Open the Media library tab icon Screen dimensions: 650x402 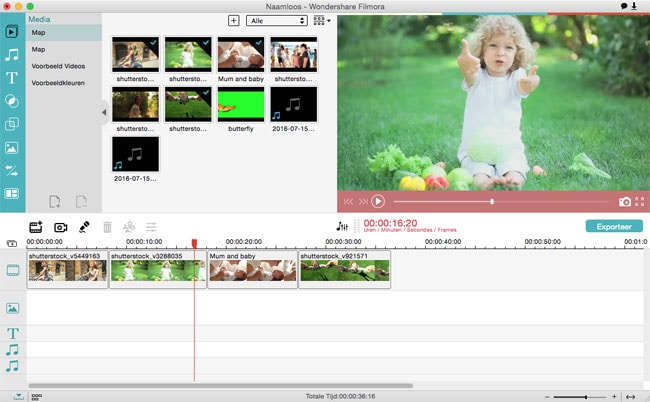pyautogui.click(x=12, y=31)
